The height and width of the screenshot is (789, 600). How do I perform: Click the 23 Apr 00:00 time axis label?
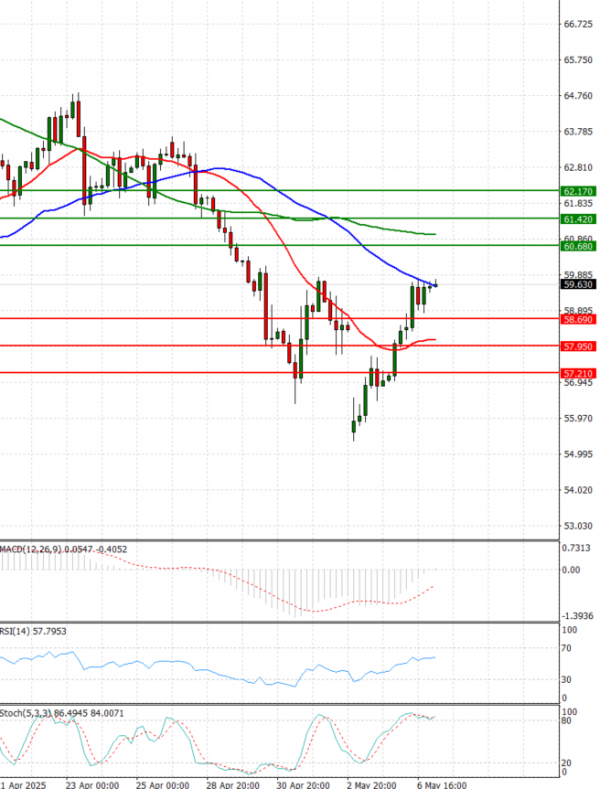92,784
